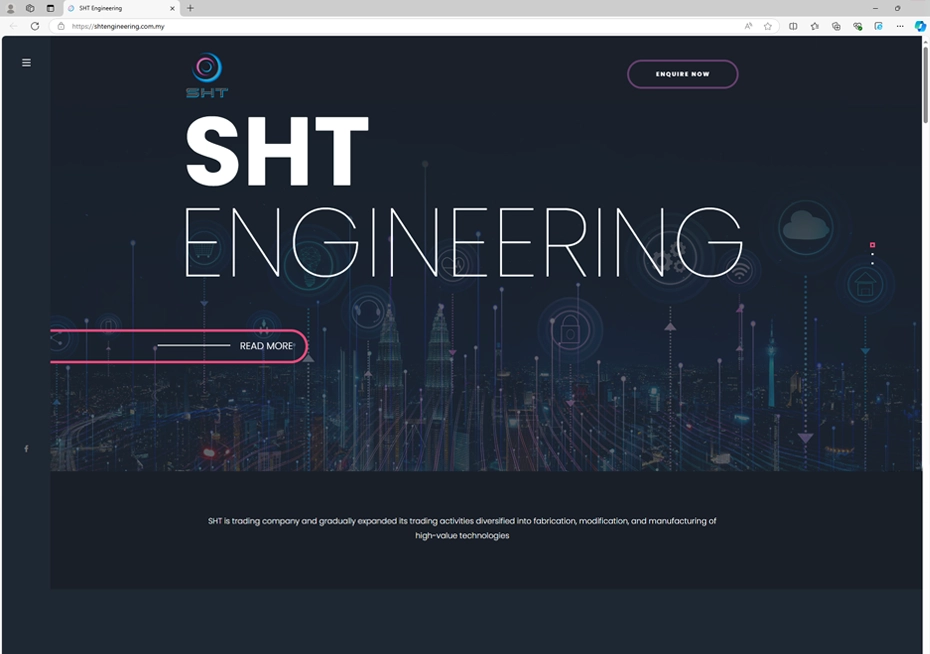The width and height of the screenshot is (930, 654).
Task: Select the SHT Engineering tab
Action: pos(121,8)
